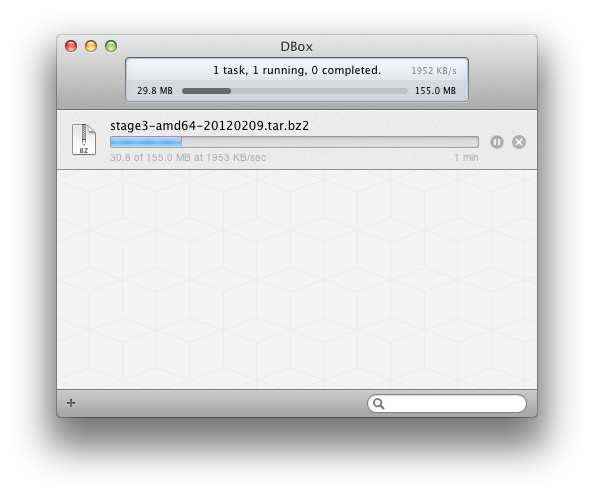594x496 pixels.
Task: Click the 155.0 MB total size label
Action: [435, 91]
